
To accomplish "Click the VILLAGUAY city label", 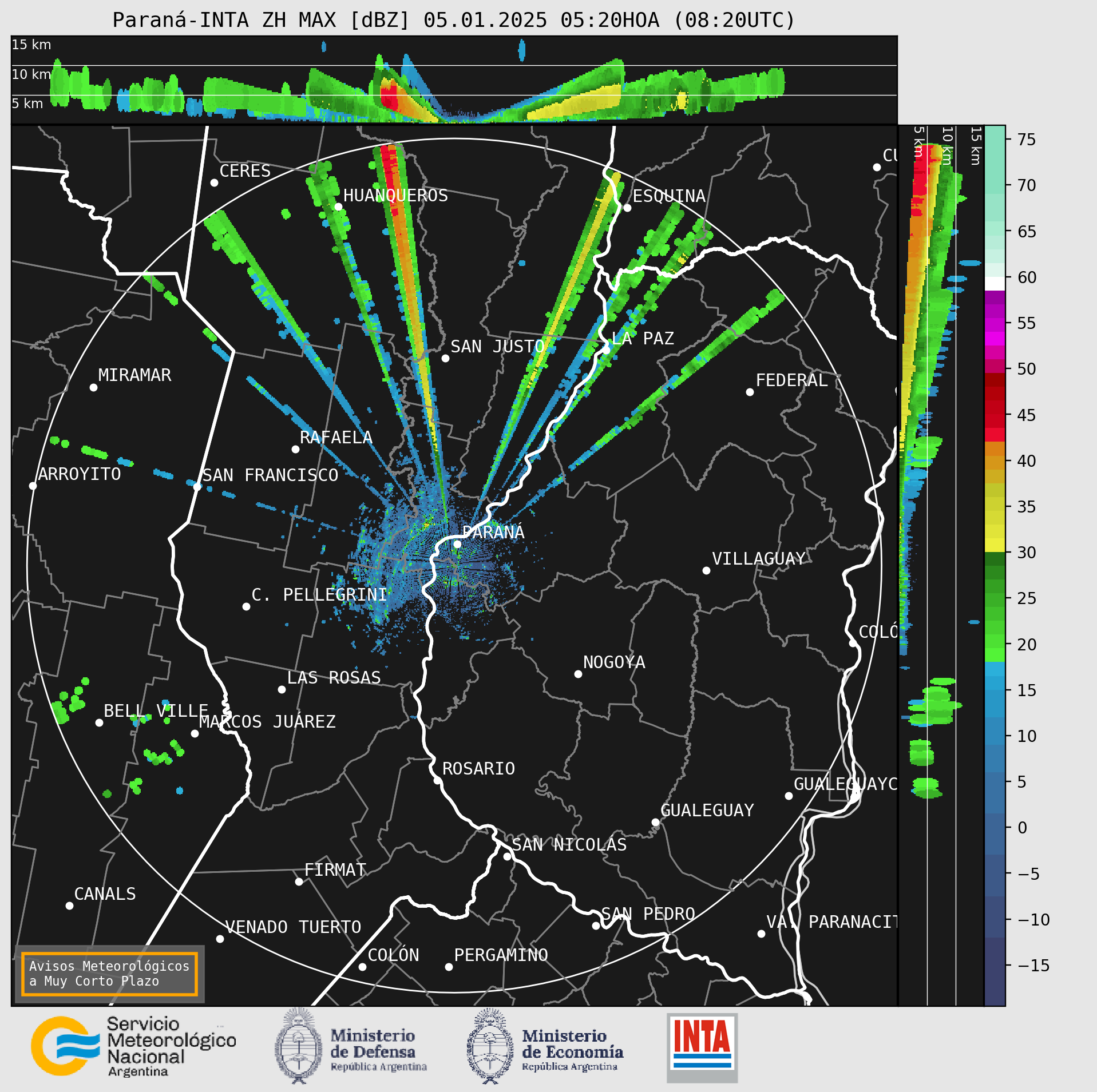I will [x=759, y=558].
